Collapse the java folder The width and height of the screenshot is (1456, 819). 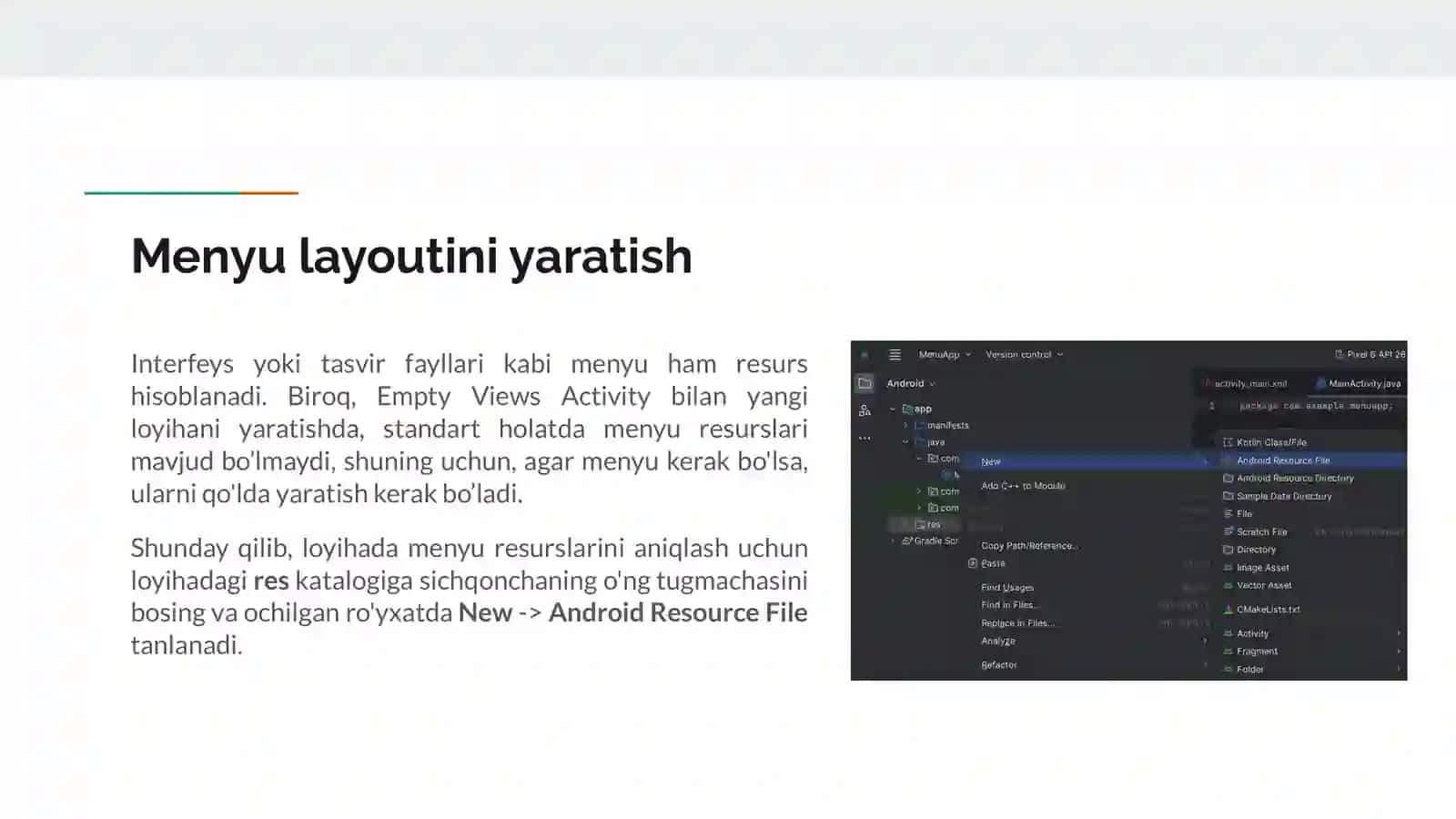click(905, 442)
